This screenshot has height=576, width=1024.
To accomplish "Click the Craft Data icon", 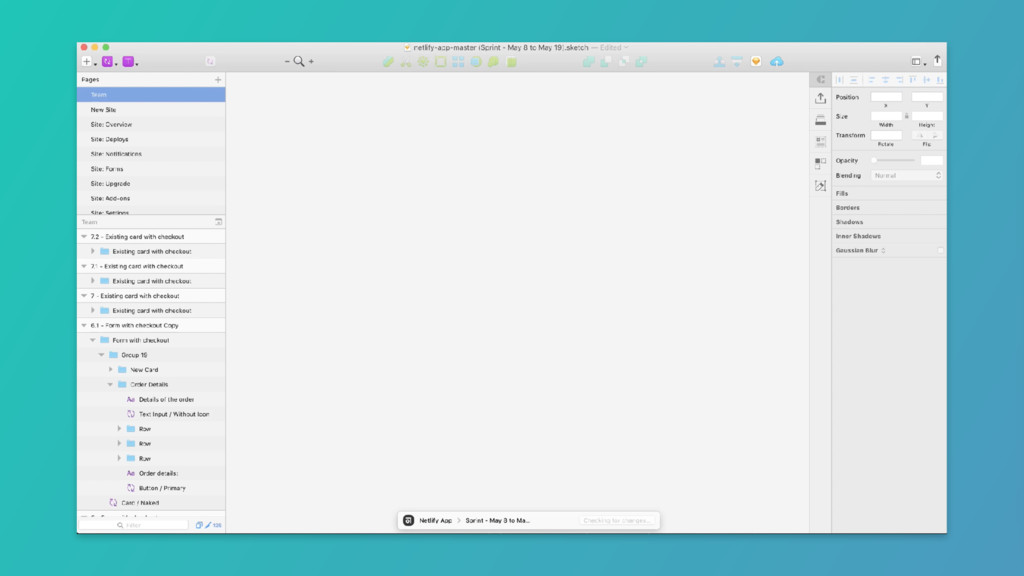I will pyautogui.click(x=821, y=141).
